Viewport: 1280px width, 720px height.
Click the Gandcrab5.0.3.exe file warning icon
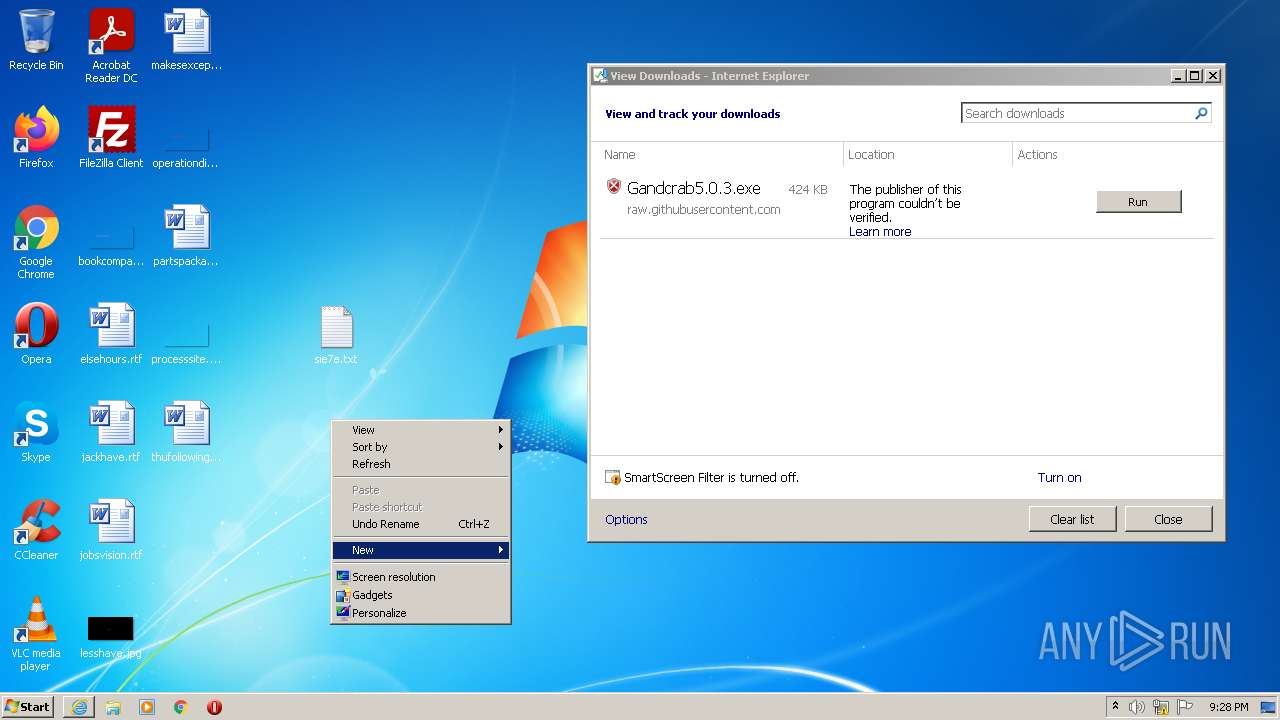tap(614, 187)
